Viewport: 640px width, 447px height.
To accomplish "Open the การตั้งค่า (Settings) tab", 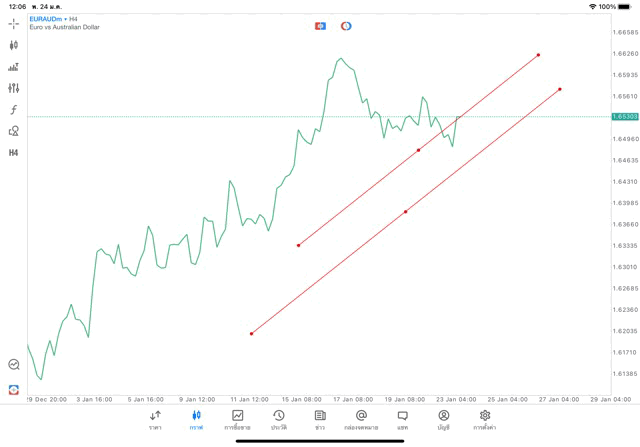I will coord(485,420).
